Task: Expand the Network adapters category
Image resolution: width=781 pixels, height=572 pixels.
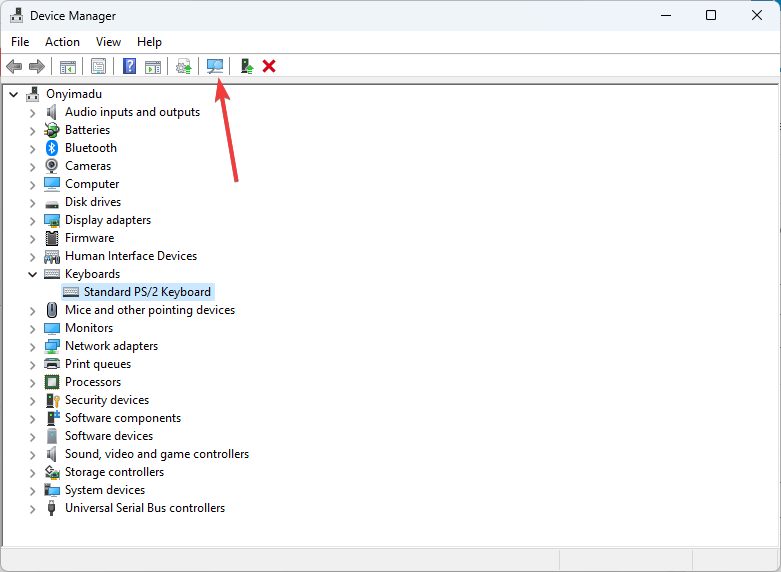Action: [32, 347]
